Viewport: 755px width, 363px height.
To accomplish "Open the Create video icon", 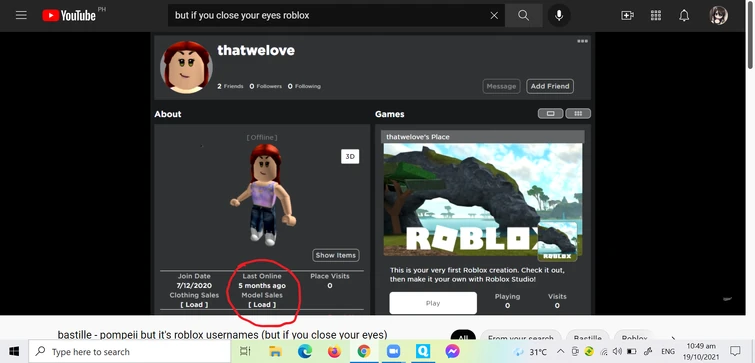I will (627, 15).
